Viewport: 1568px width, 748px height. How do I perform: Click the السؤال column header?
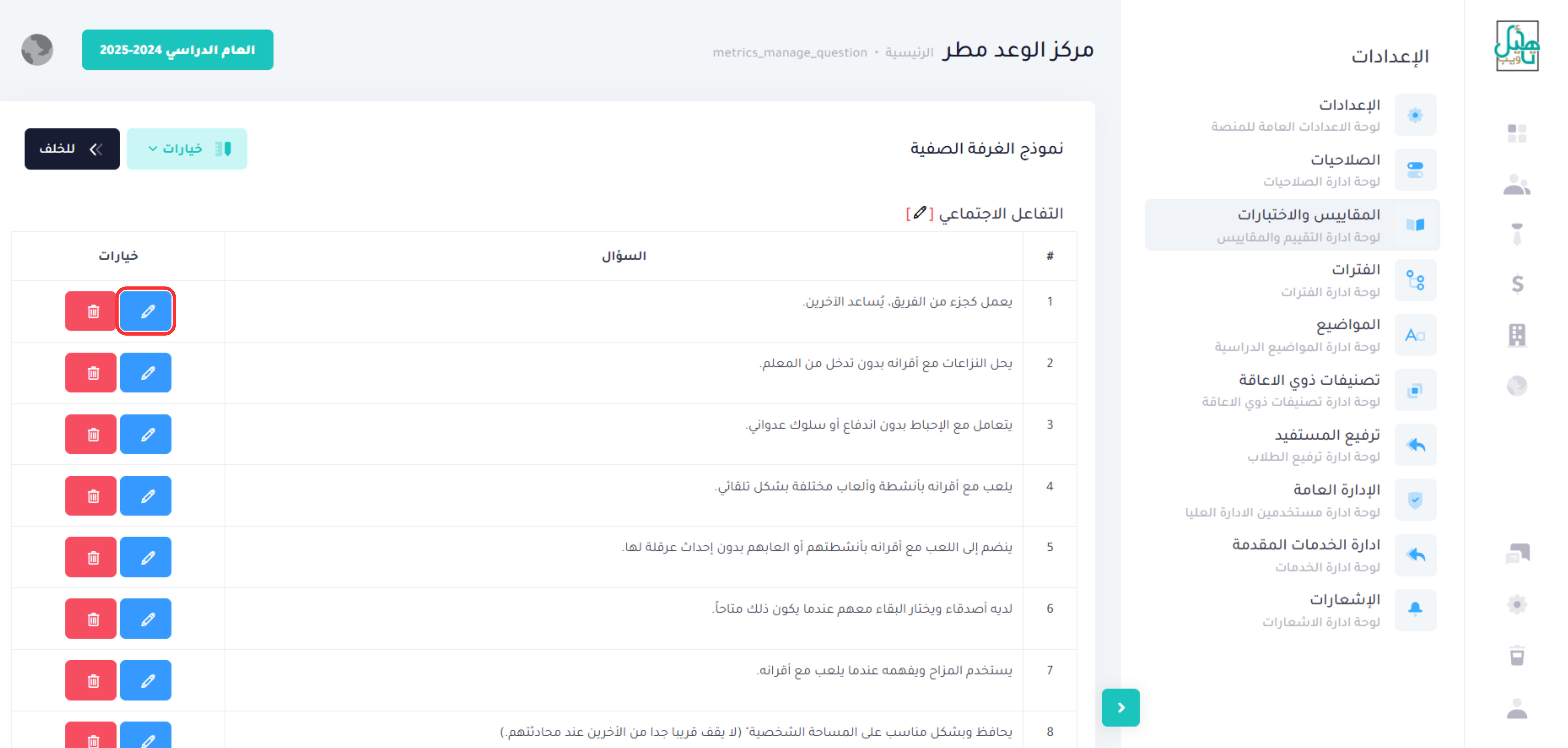pyautogui.click(x=624, y=256)
